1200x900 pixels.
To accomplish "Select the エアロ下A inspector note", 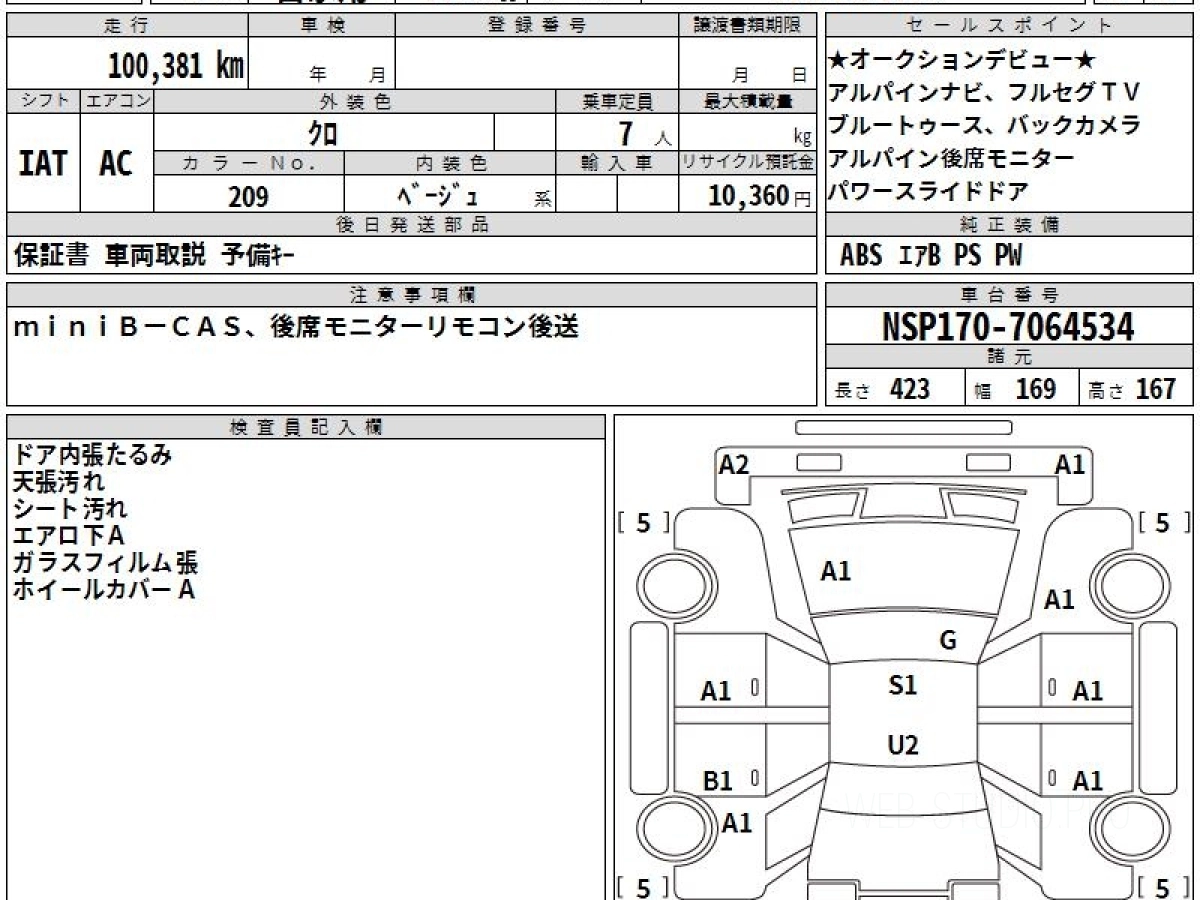I will tap(68, 536).
